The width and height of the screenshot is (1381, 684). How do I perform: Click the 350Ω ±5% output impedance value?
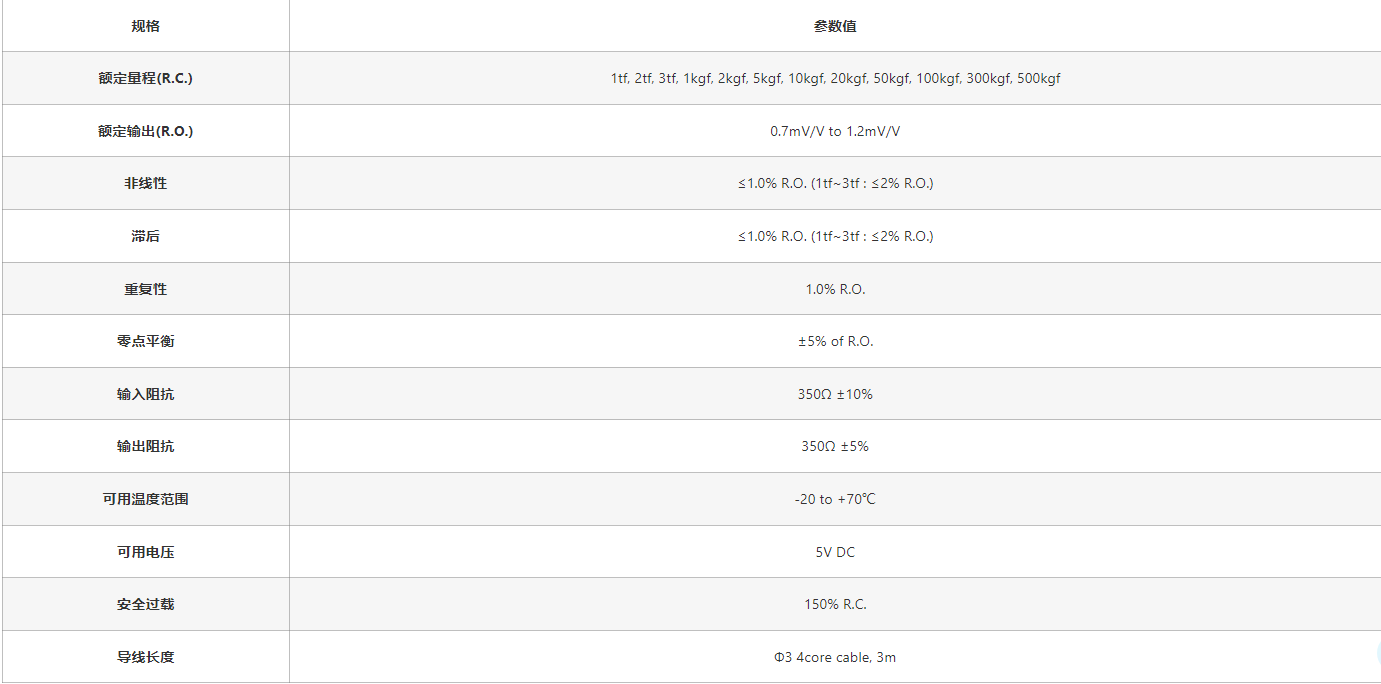click(x=835, y=446)
